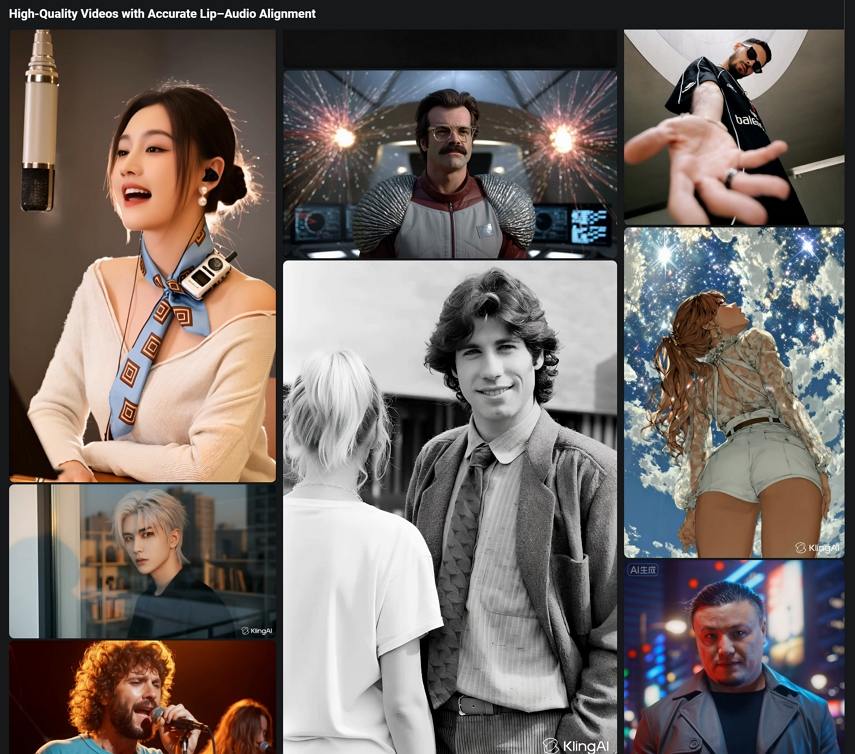Image resolution: width=855 pixels, height=754 pixels.
Task: Open the black-and-white smiling man video
Action: 450,507
